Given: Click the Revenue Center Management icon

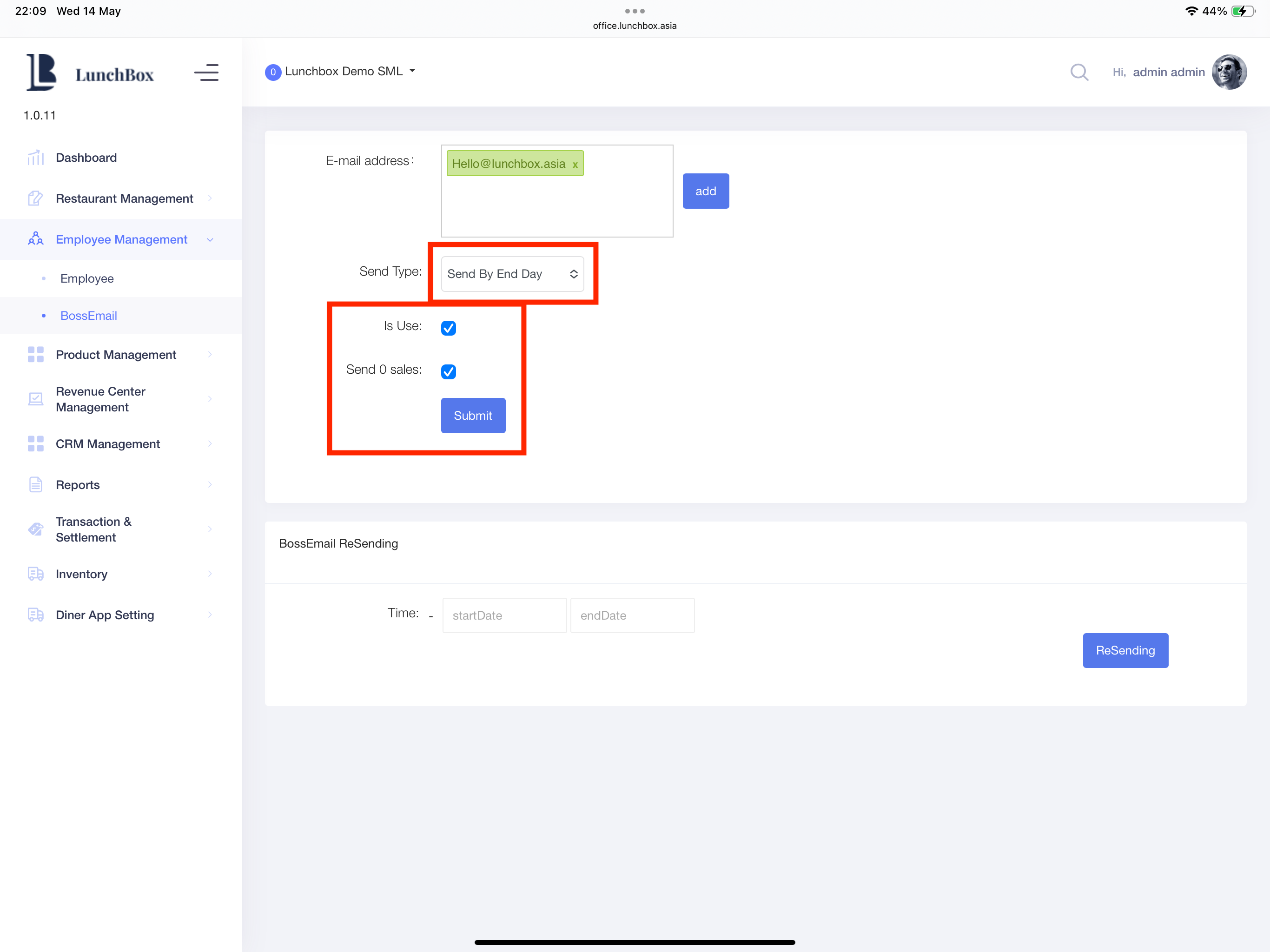Looking at the screenshot, I should [x=36, y=399].
